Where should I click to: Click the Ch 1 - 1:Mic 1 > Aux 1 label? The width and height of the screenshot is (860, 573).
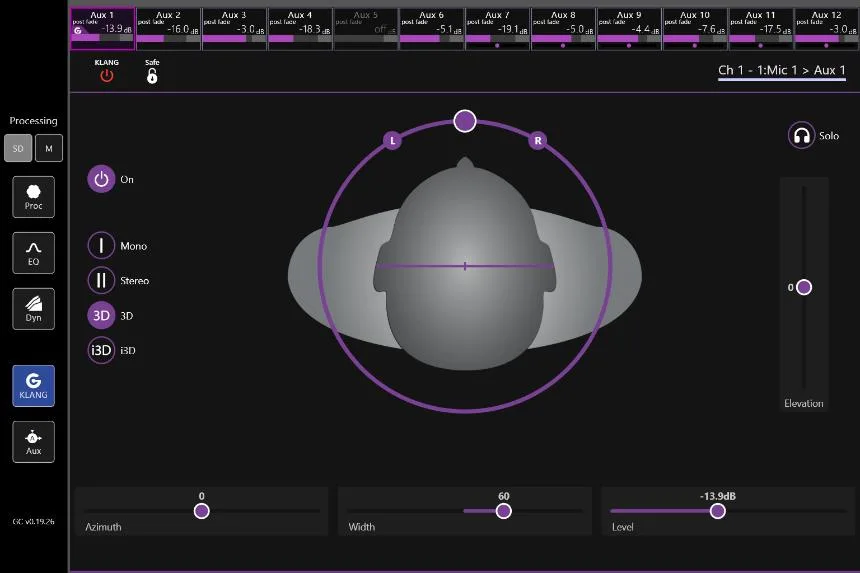782,70
